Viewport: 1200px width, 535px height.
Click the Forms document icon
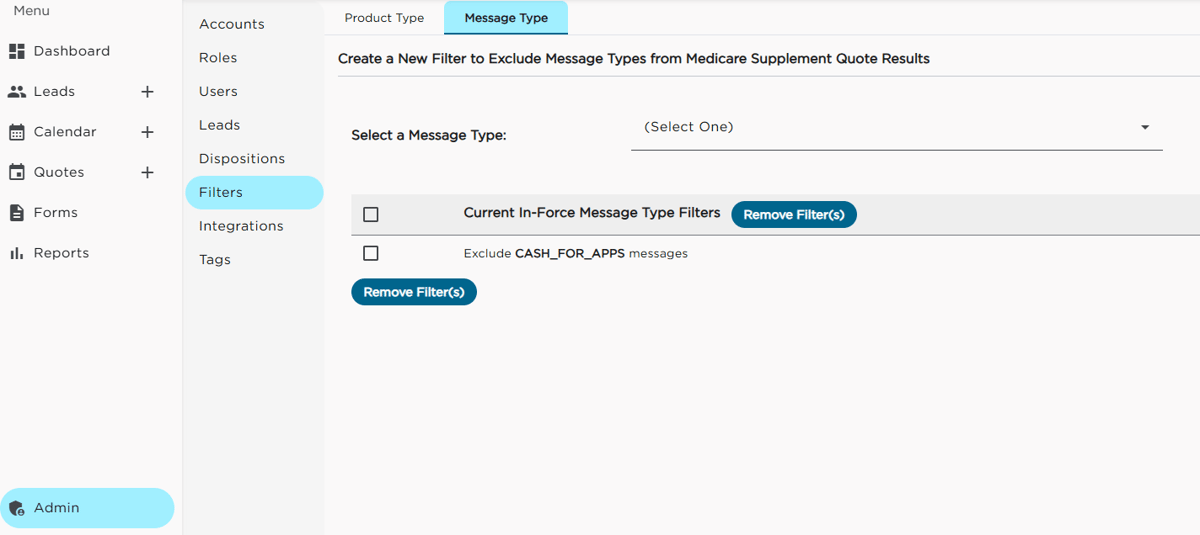point(16,213)
